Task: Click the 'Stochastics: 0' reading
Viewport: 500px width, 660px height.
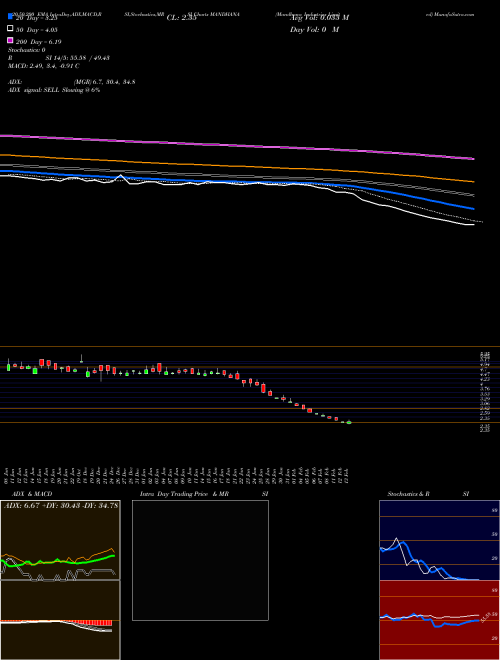Action: (x=27, y=50)
